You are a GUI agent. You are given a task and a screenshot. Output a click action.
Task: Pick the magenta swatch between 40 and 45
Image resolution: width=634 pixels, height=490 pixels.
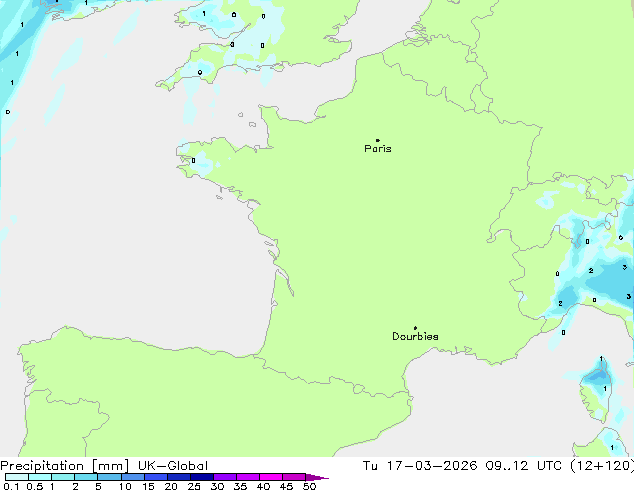point(271,477)
